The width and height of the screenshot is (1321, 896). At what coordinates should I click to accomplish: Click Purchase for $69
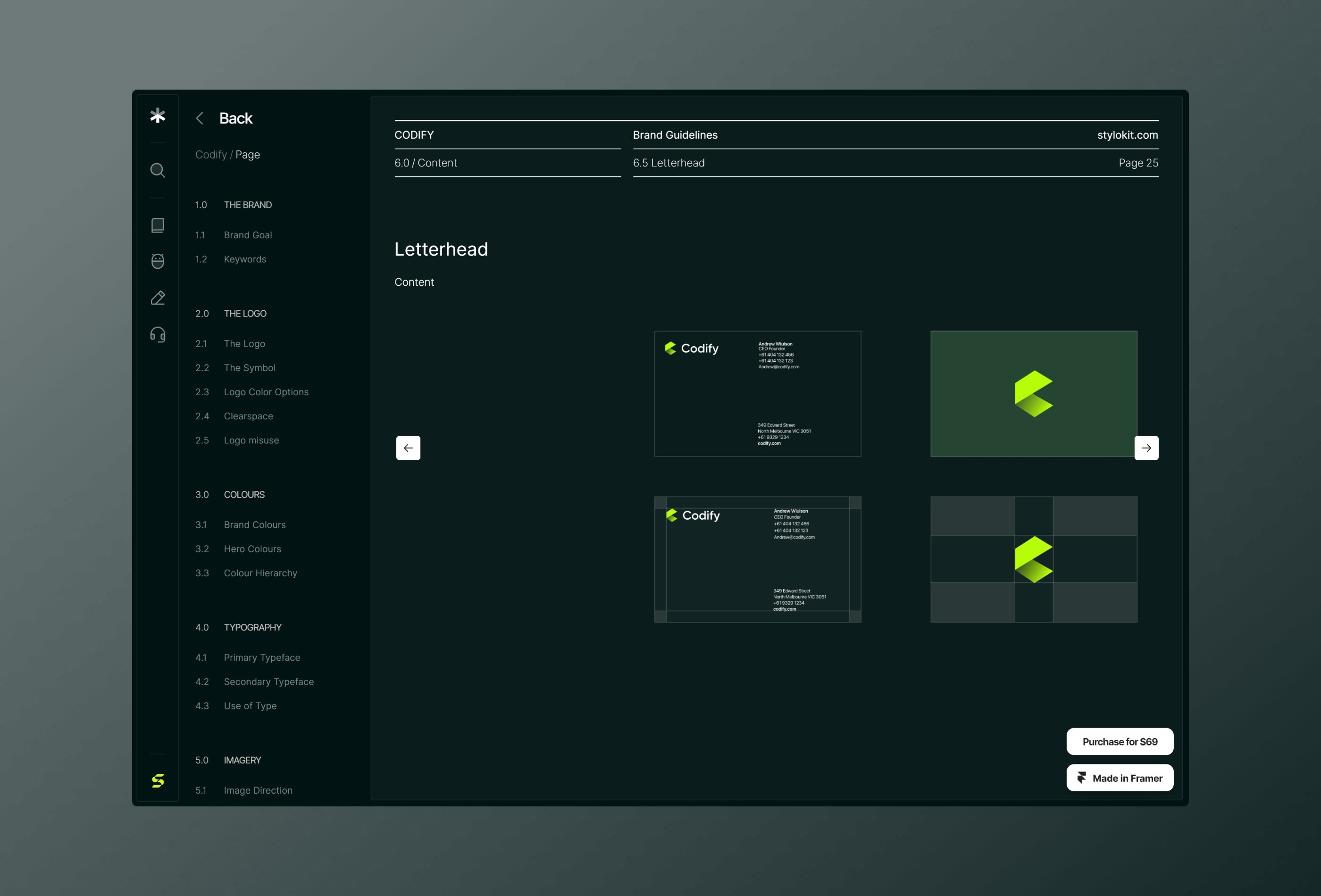(1119, 741)
